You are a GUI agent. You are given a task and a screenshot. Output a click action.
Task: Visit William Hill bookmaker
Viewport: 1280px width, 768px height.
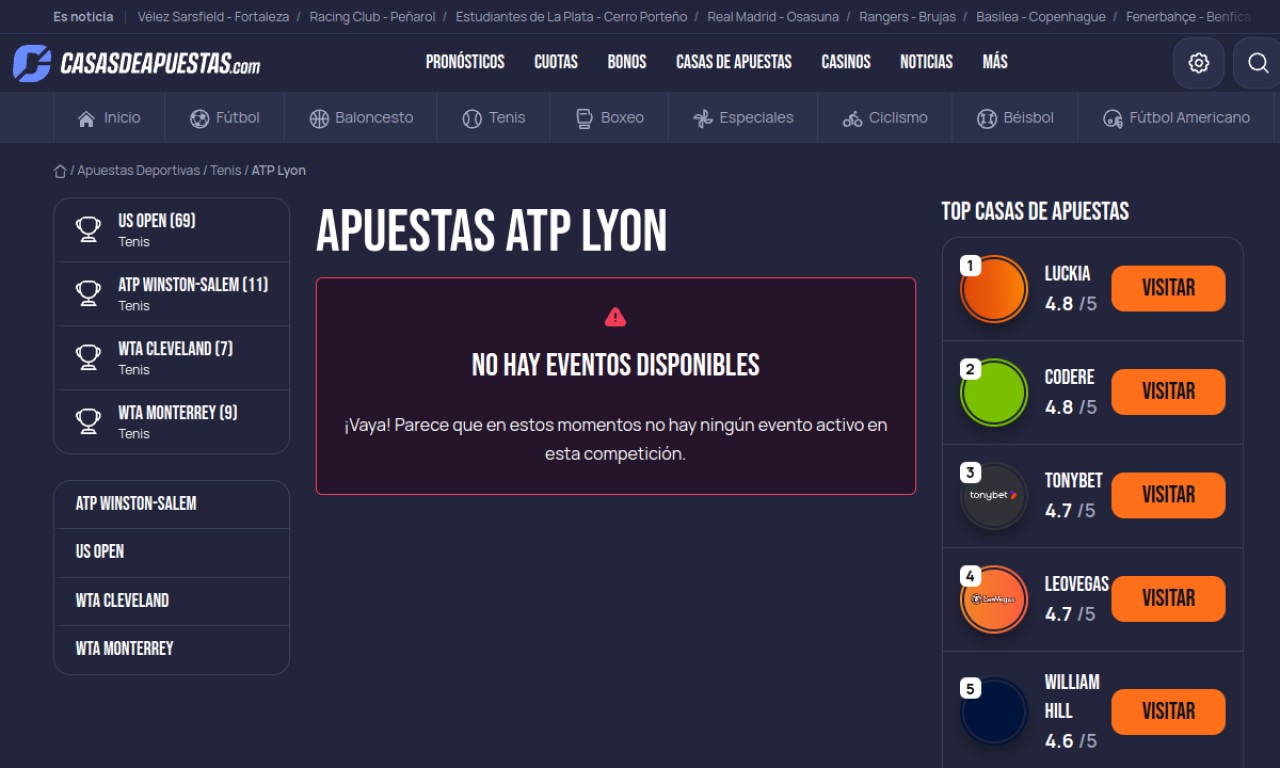click(x=1168, y=712)
